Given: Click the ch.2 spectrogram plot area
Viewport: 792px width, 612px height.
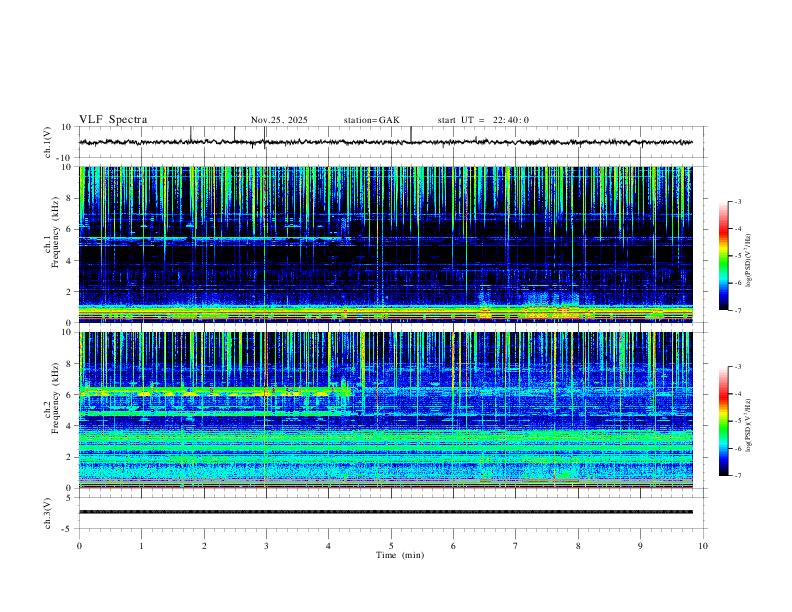Looking at the screenshot, I should pos(390,420).
